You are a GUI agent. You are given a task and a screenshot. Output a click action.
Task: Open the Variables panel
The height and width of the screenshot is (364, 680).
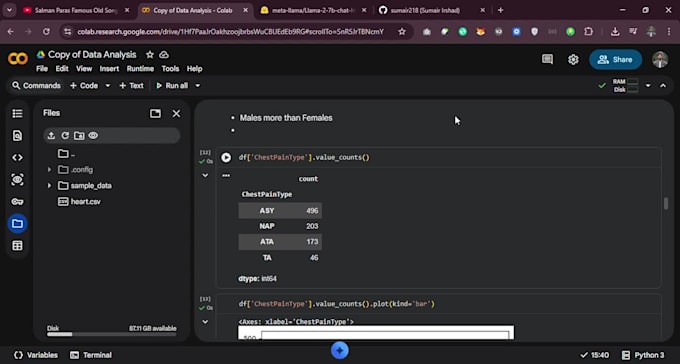click(x=36, y=355)
